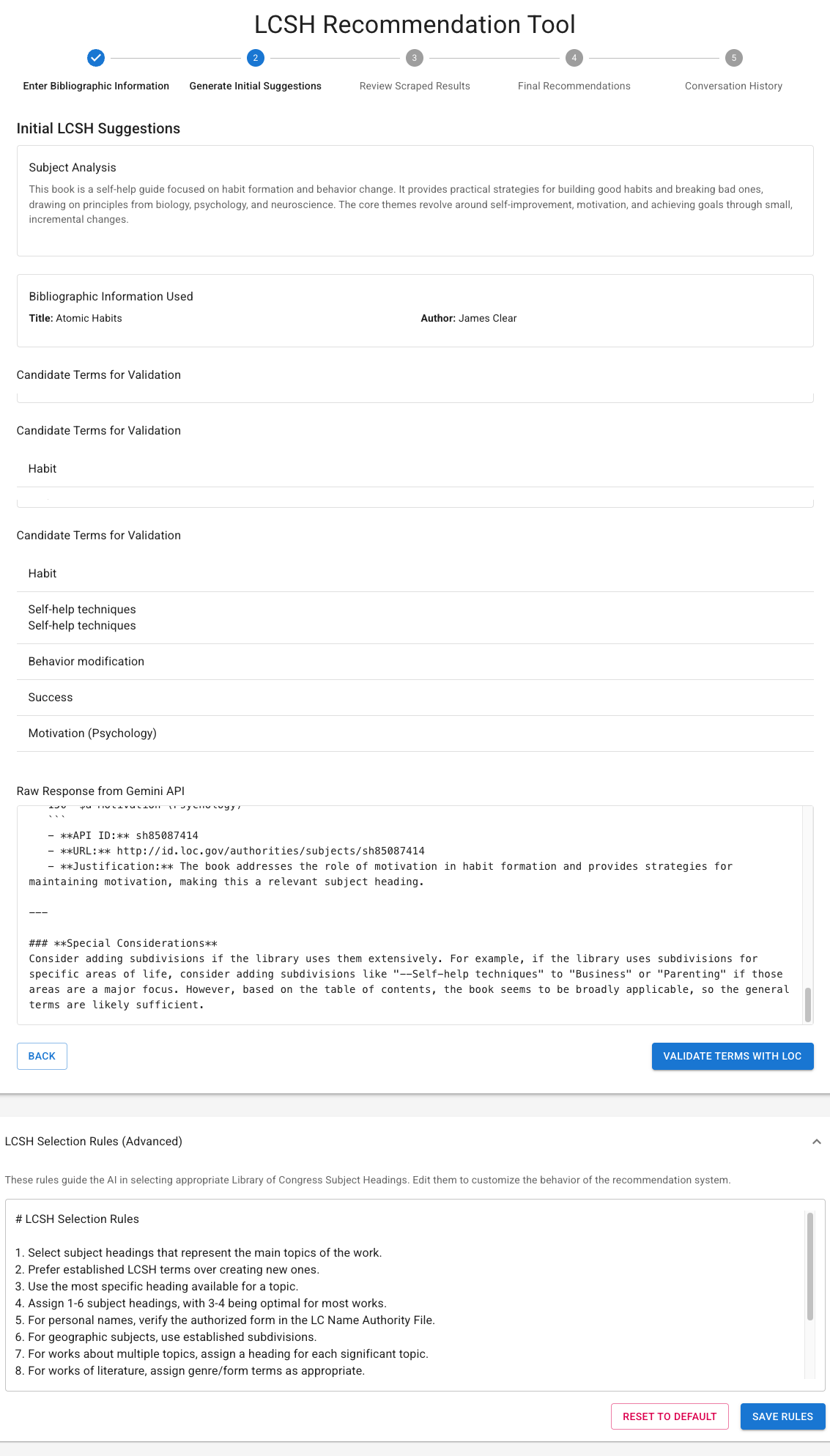
Task: Go to step 3 circle icon
Action: pyautogui.click(x=415, y=58)
